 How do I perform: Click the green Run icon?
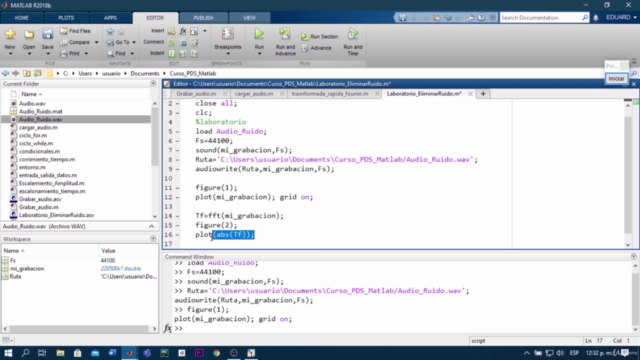coord(259,34)
